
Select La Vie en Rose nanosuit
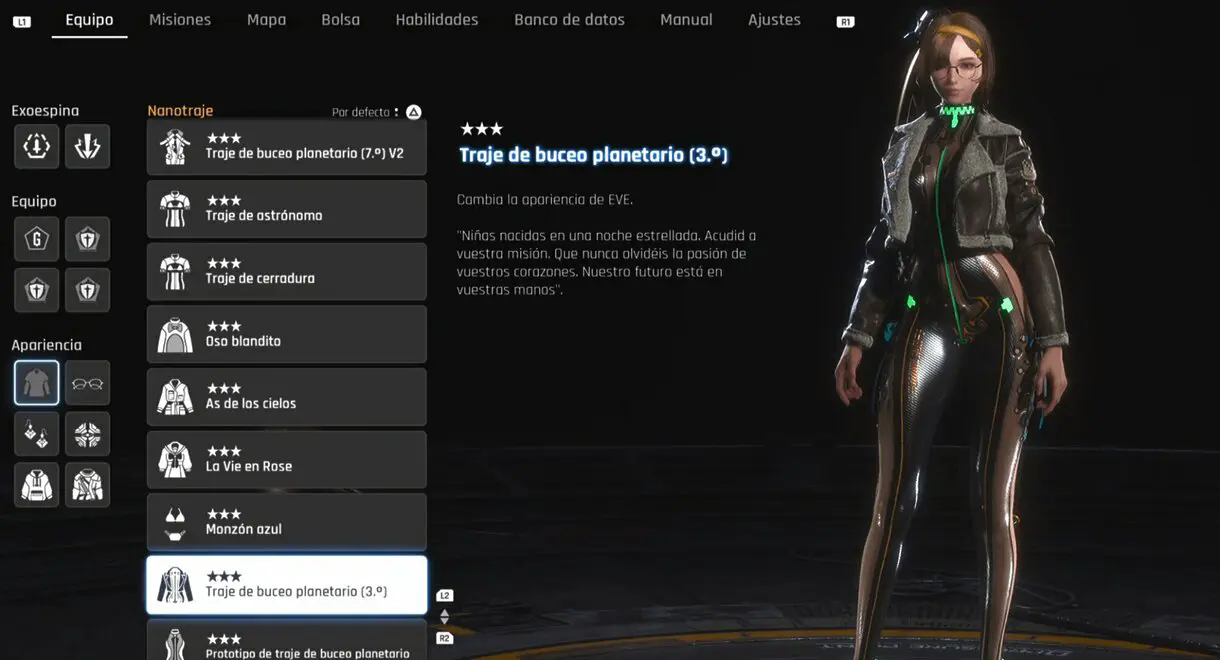click(287, 459)
